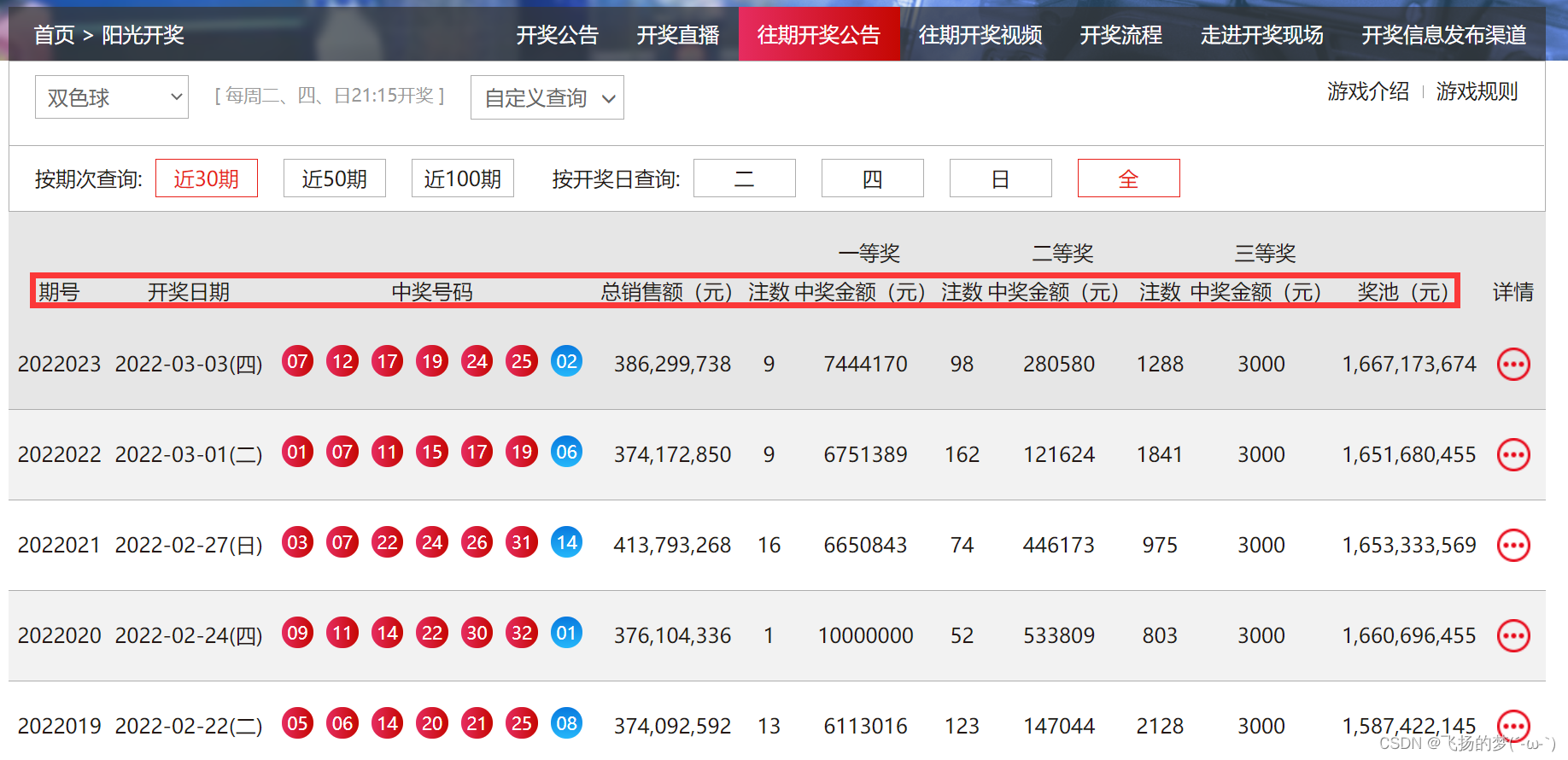Click red ball 19 in draw 2022023
This screenshot has width=1568, height=760.
(432, 361)
